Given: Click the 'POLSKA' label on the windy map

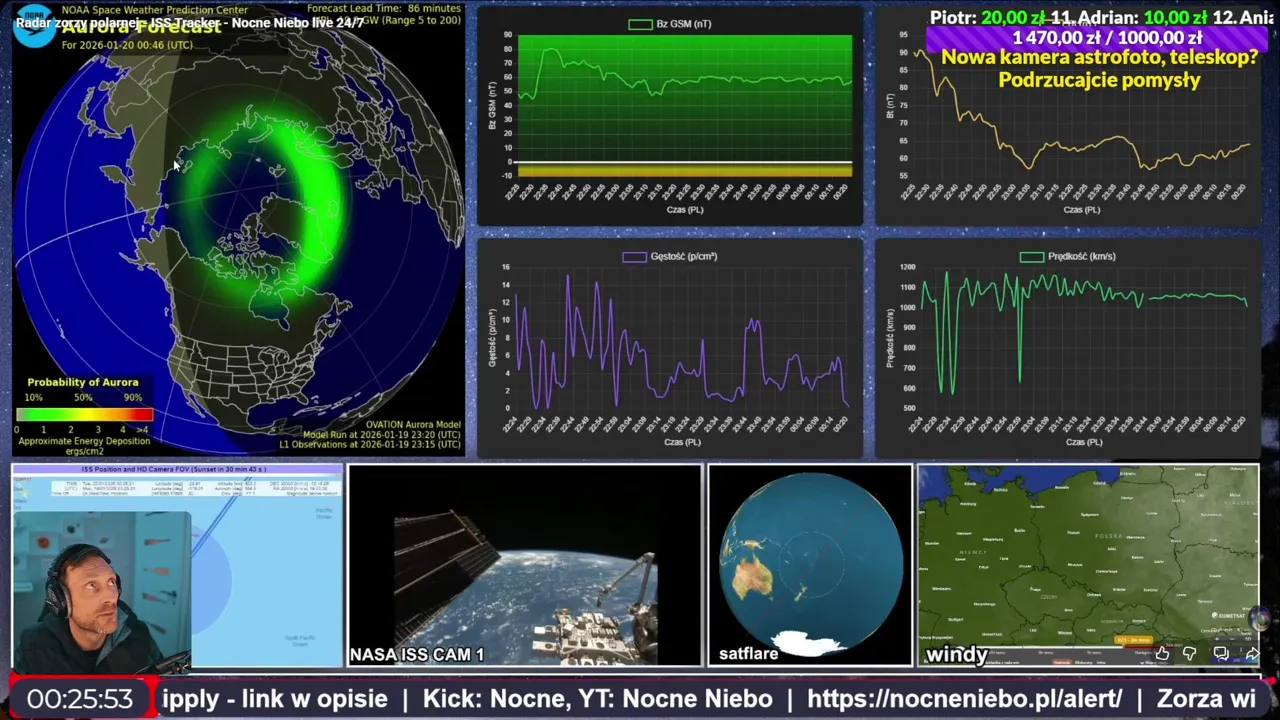Looking at the screenshot, I should pos(1109,536).
